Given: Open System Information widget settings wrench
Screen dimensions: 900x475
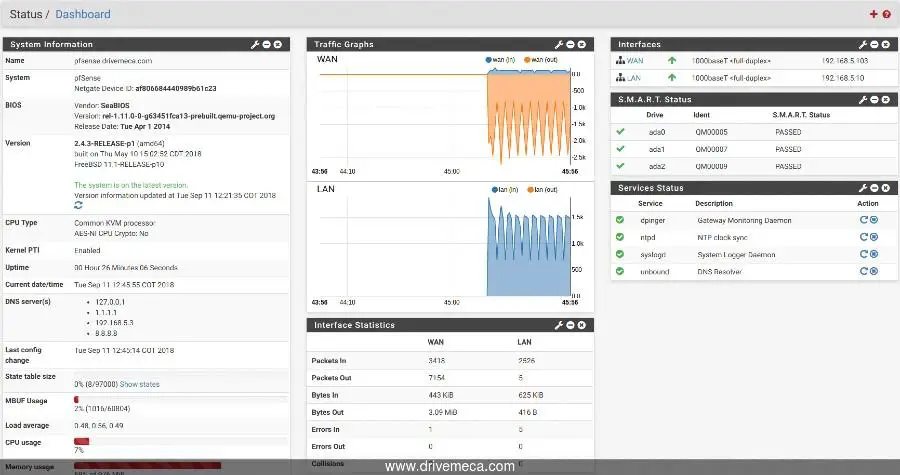Looking at the screenshot, I should pos(255,44).
